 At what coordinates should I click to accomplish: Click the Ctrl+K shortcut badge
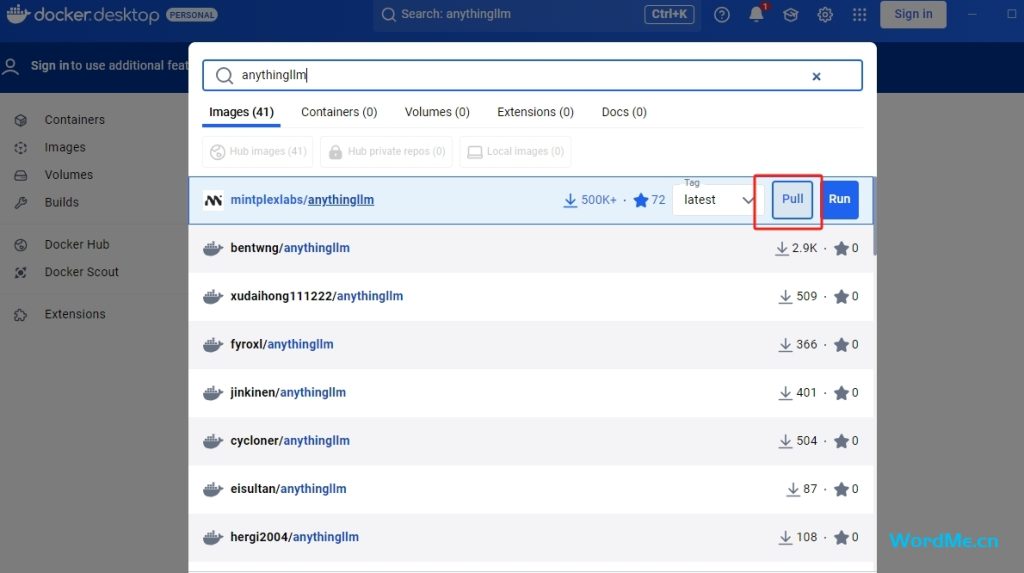click(669, 14)
